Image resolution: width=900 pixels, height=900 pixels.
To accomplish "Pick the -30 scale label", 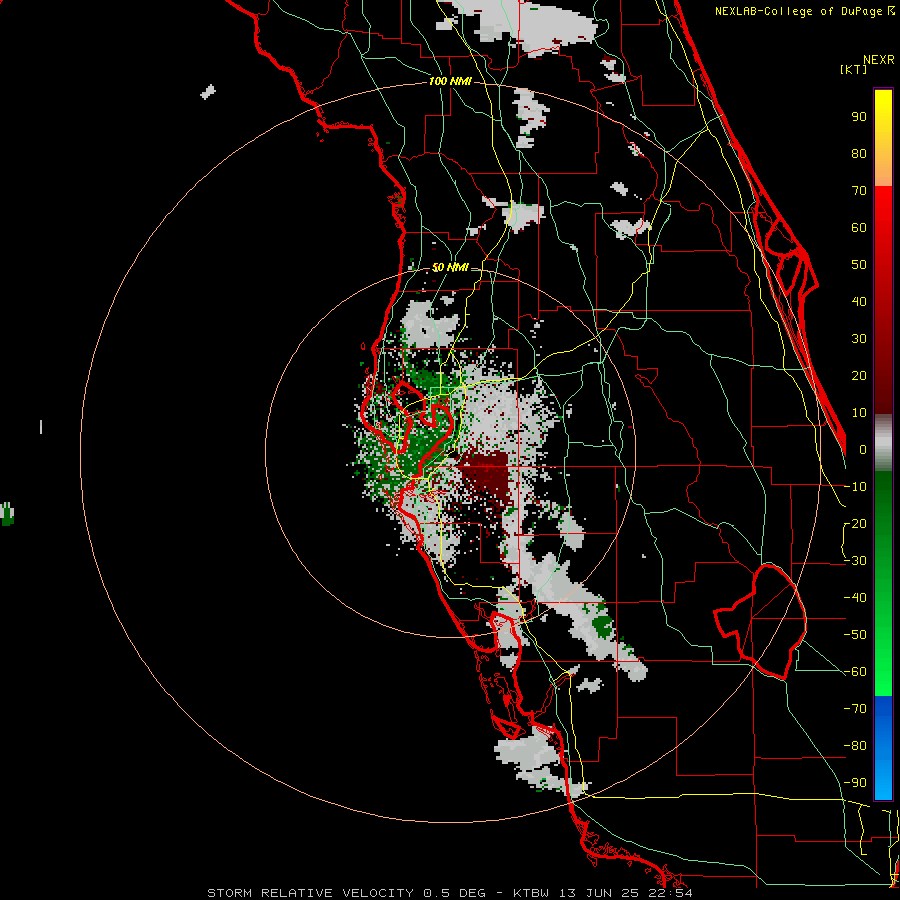I will pos(855,561).
